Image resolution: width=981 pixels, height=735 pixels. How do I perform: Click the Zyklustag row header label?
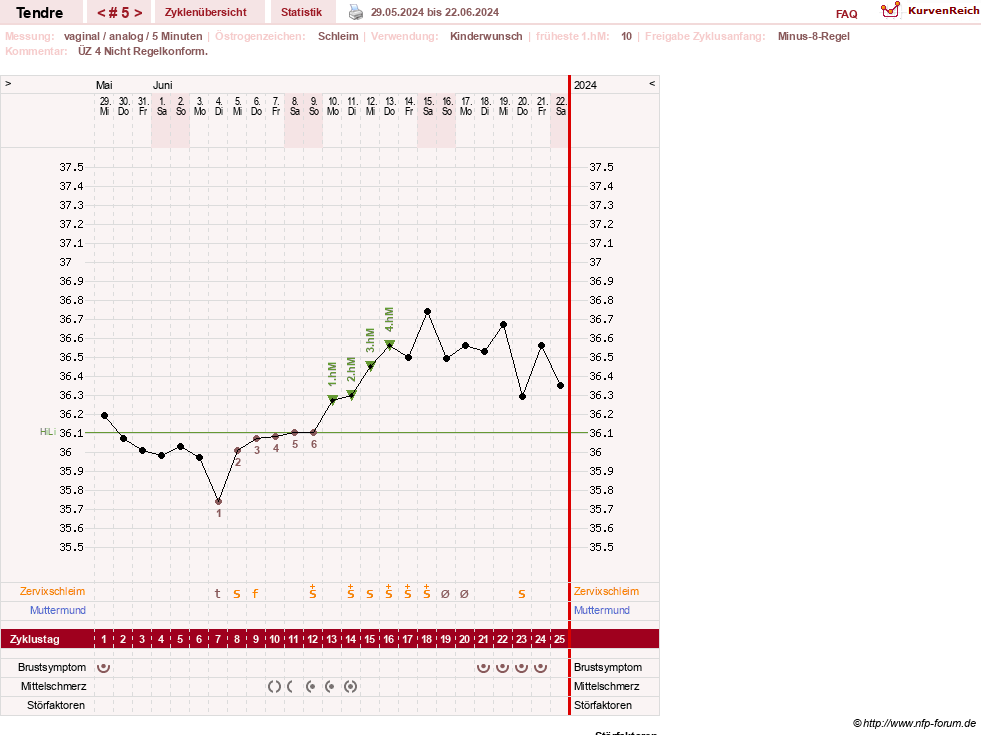click(34, 639)
